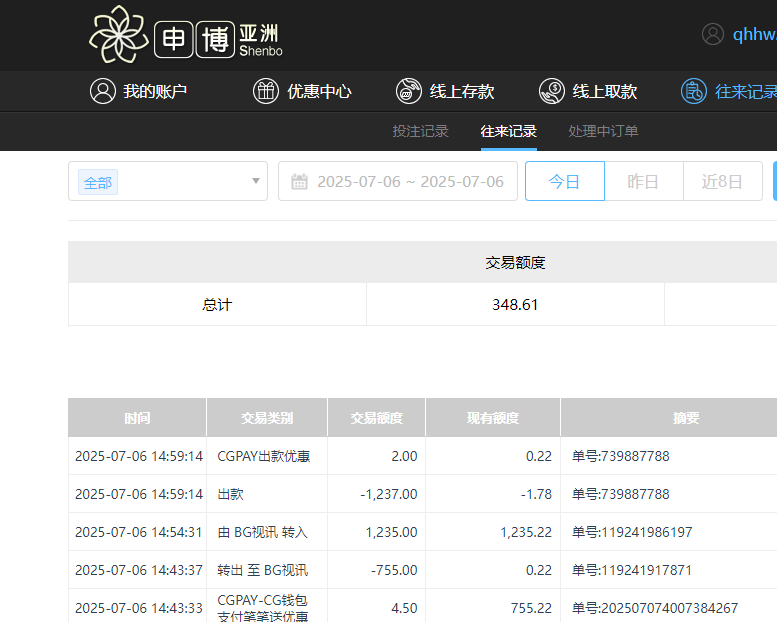Open 线上存款 menu item

click(461, 91)
